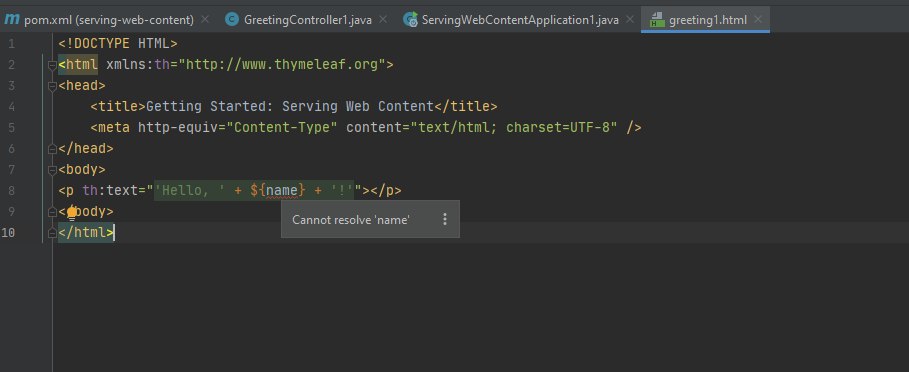Open the ServingWebContentApplication1.java tab
This screenshot has width=909, height=372.
click(519, 20)
